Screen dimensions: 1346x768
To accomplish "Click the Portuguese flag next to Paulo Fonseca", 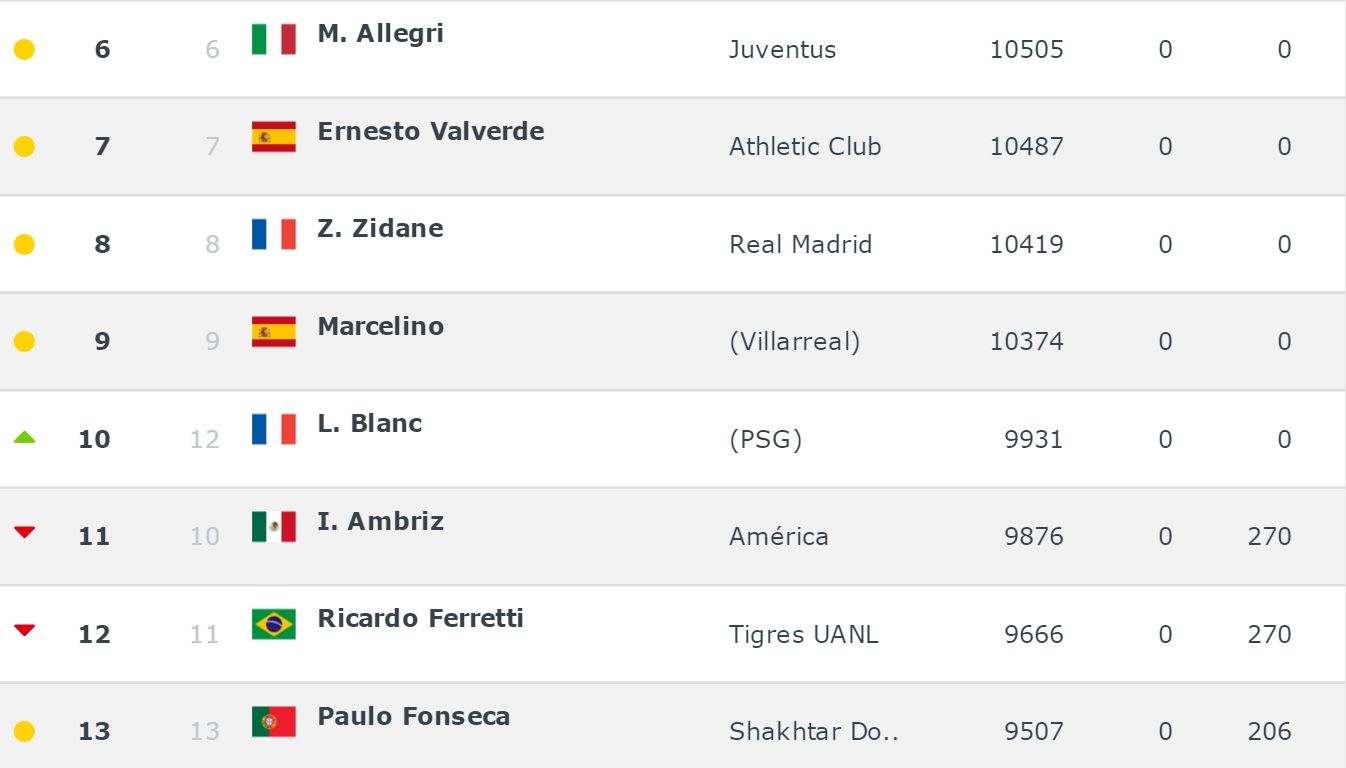I will [x=273, y=722].
